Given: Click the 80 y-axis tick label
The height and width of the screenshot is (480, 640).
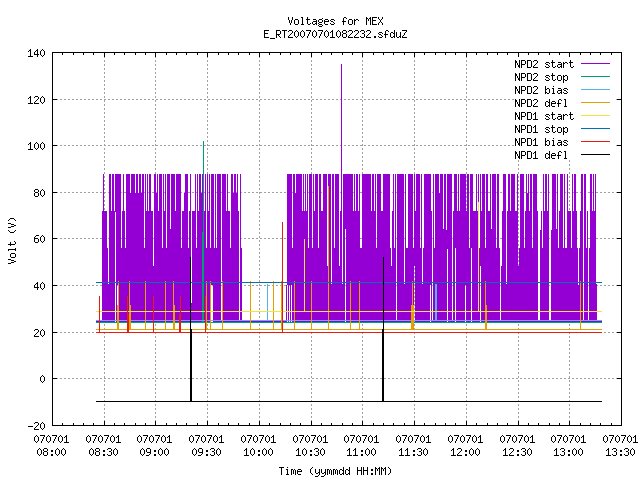Looking at the screenshot, I should pyautogui.click(x=39, y=193).
